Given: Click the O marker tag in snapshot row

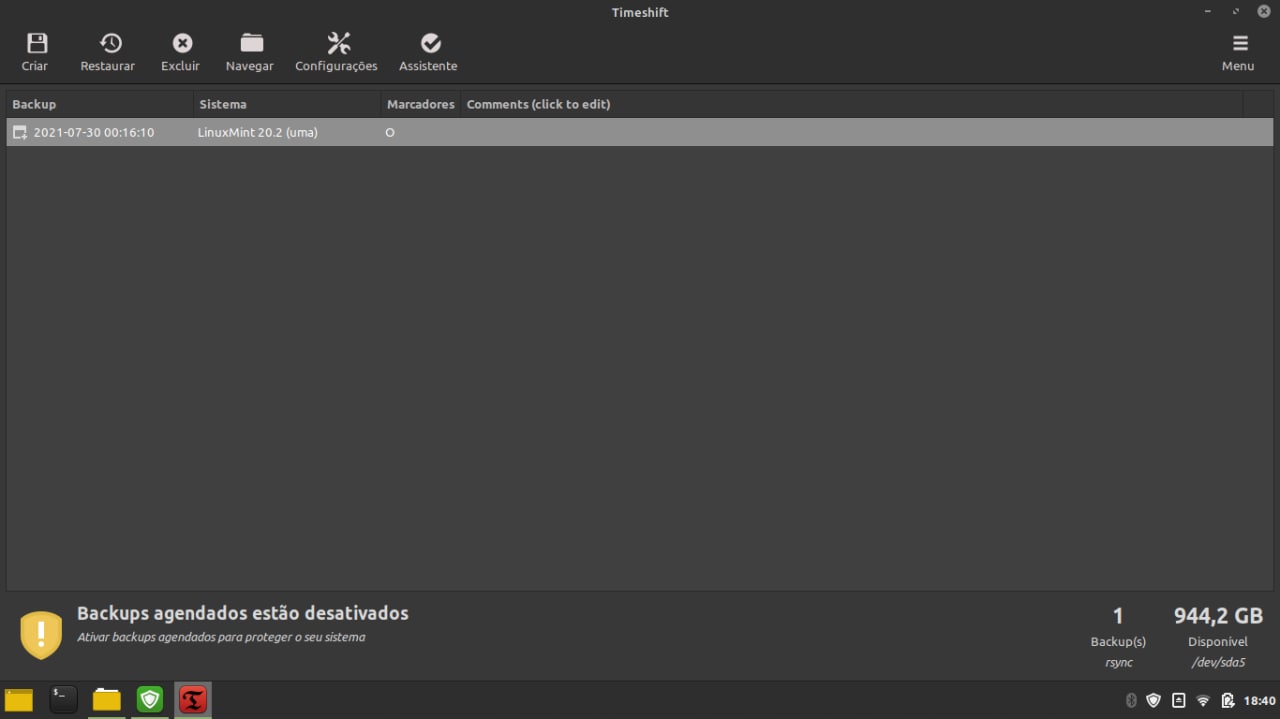Looking at the screenshot, I should pos(390,132).
